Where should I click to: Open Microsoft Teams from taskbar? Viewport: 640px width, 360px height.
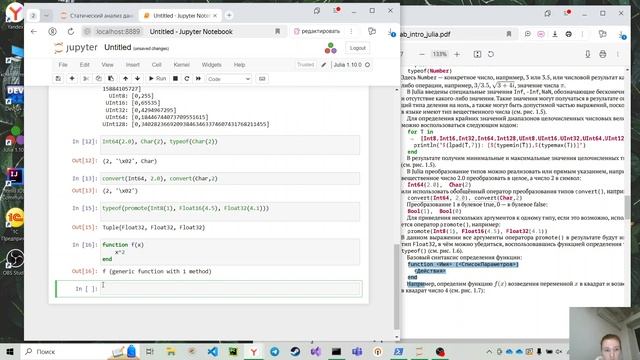[357, 351]
